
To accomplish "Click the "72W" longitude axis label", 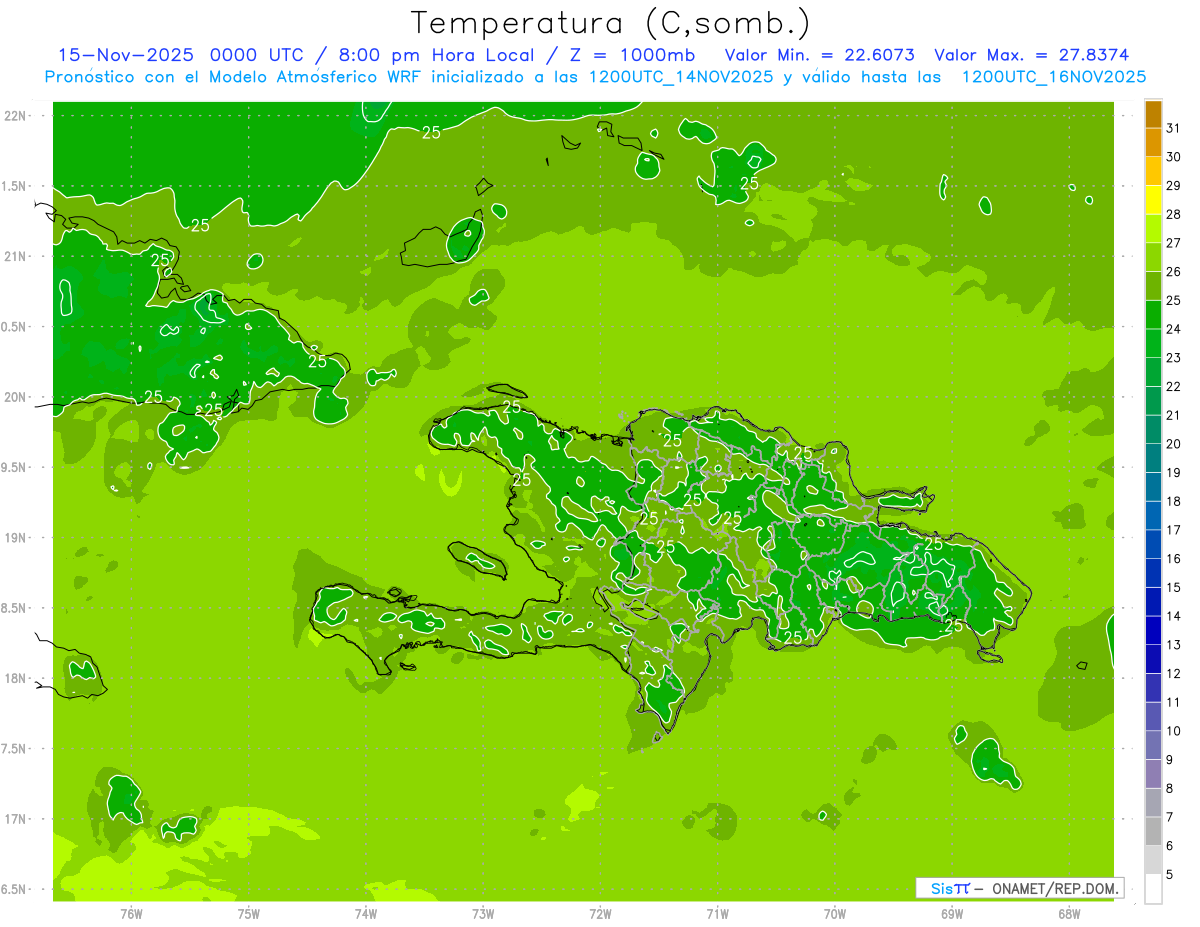I will (x=600, y=914).
